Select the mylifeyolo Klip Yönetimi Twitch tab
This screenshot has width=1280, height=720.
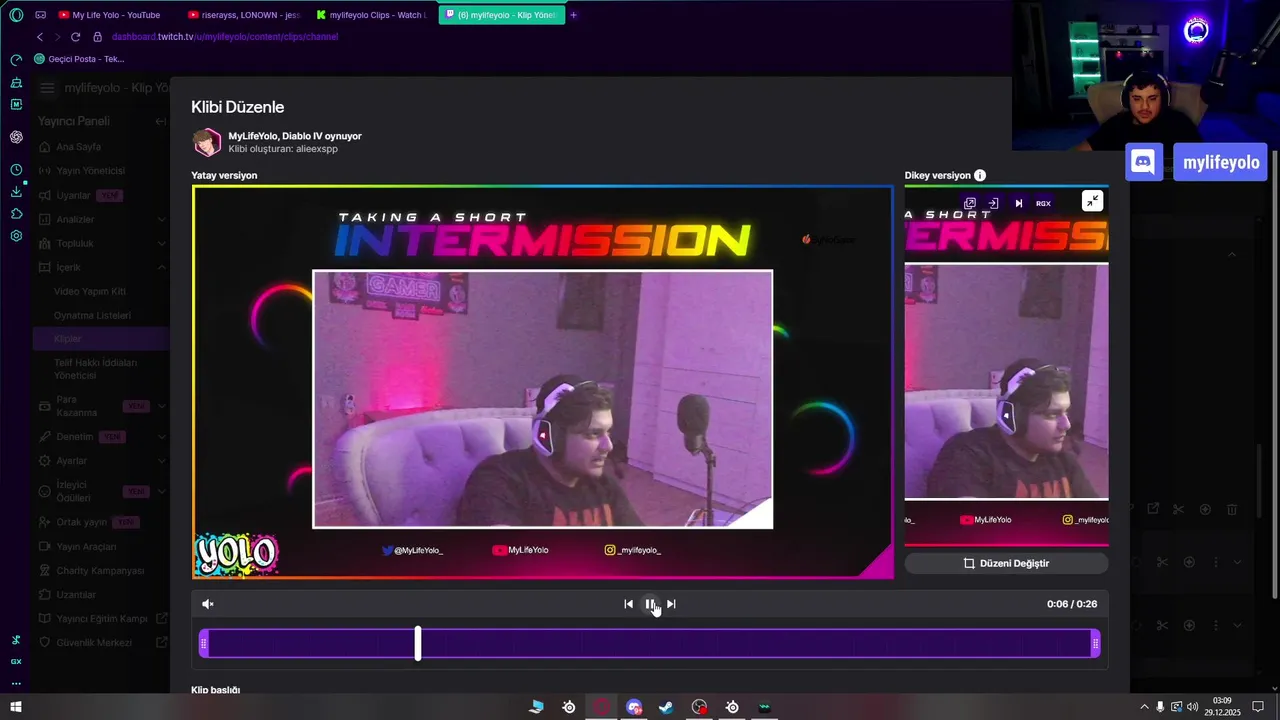click(x=501, y=15)
